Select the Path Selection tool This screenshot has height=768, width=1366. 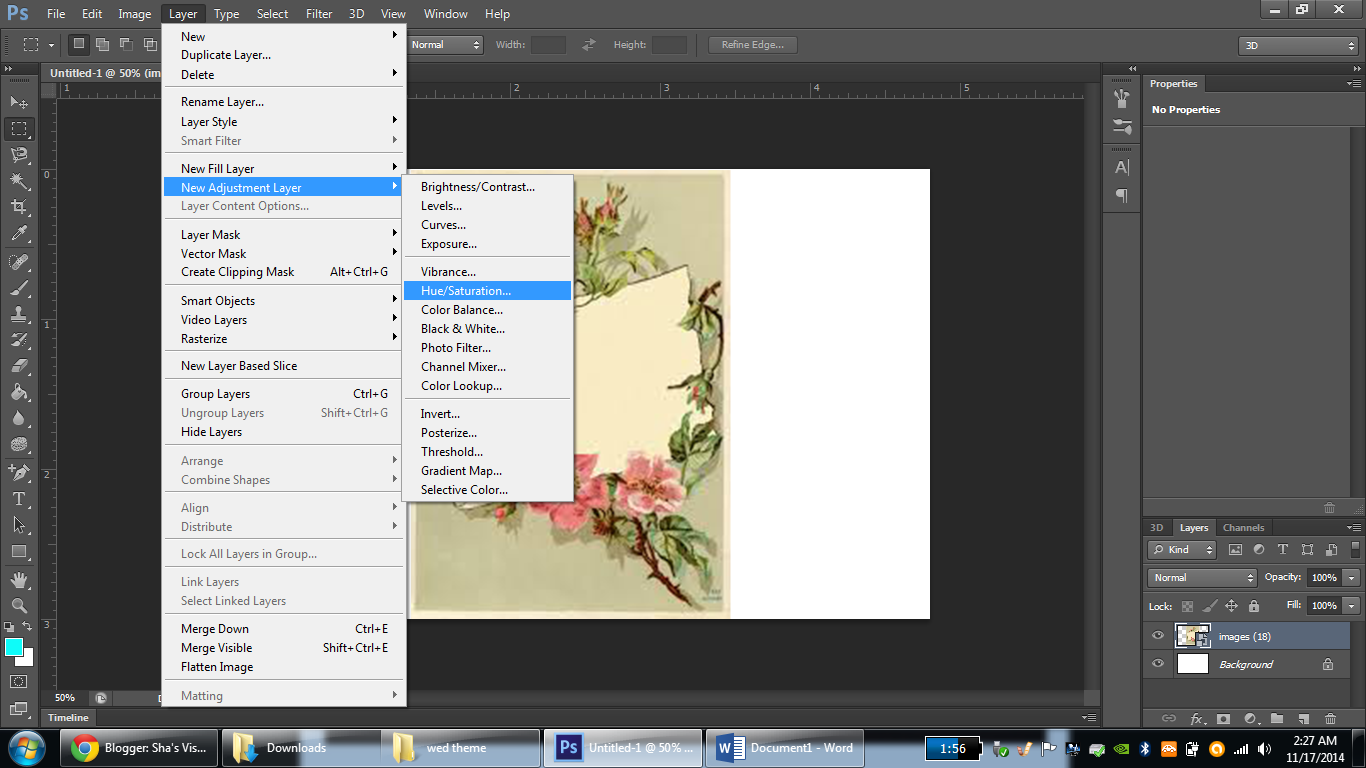tap(19, 524)
